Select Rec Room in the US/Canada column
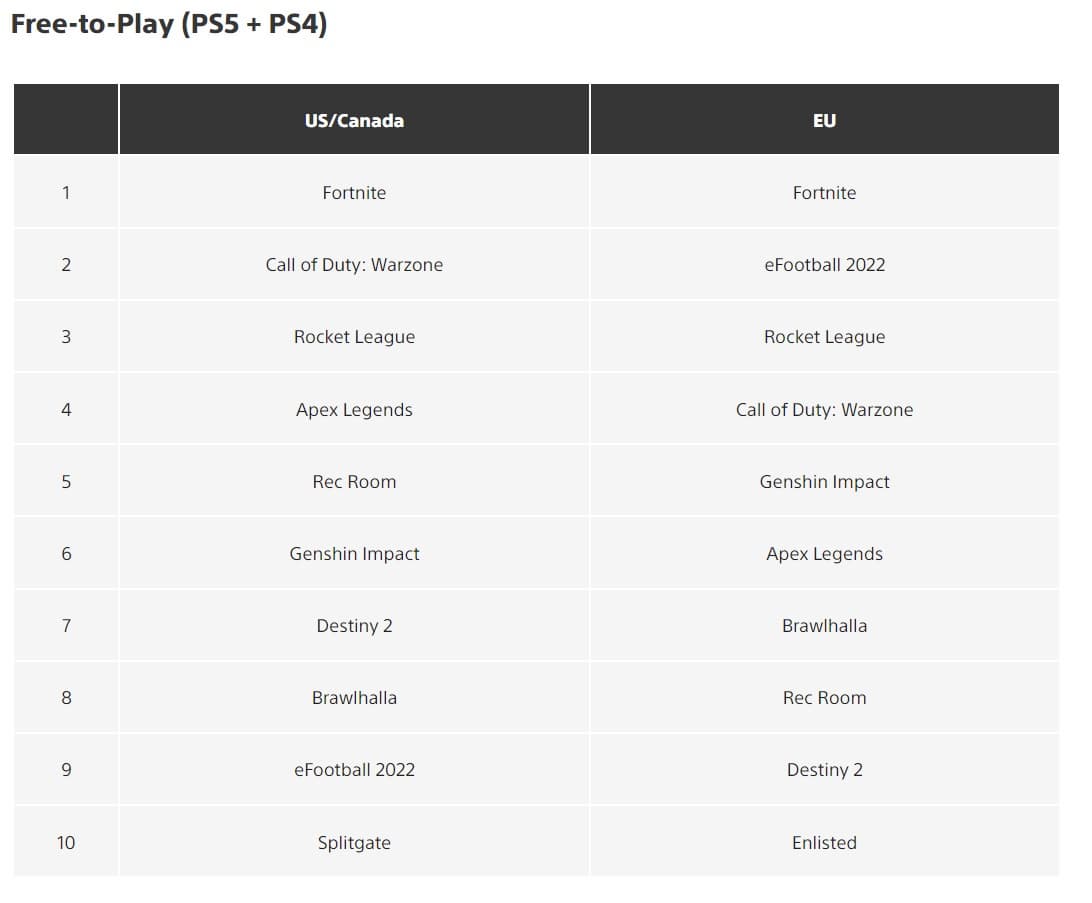The height and width of the screenshot is (903, 1092). click(354, 482)
